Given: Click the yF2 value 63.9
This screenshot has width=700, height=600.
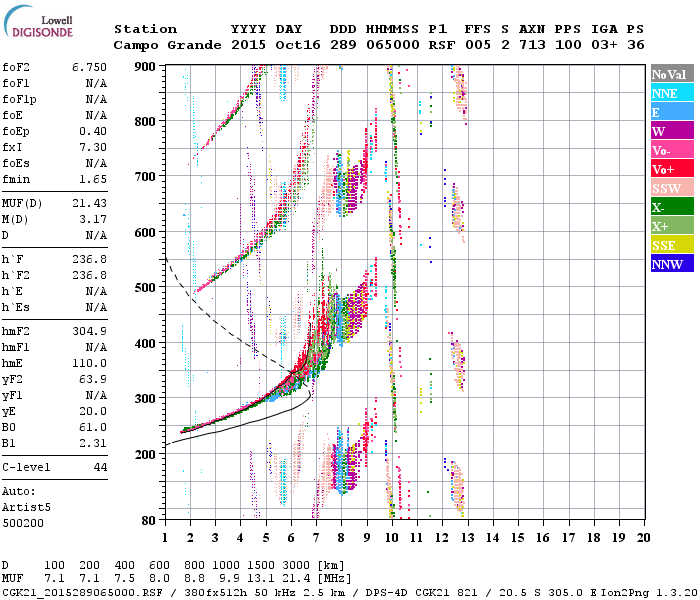Looking at the screenshot, I should [93, 380].
